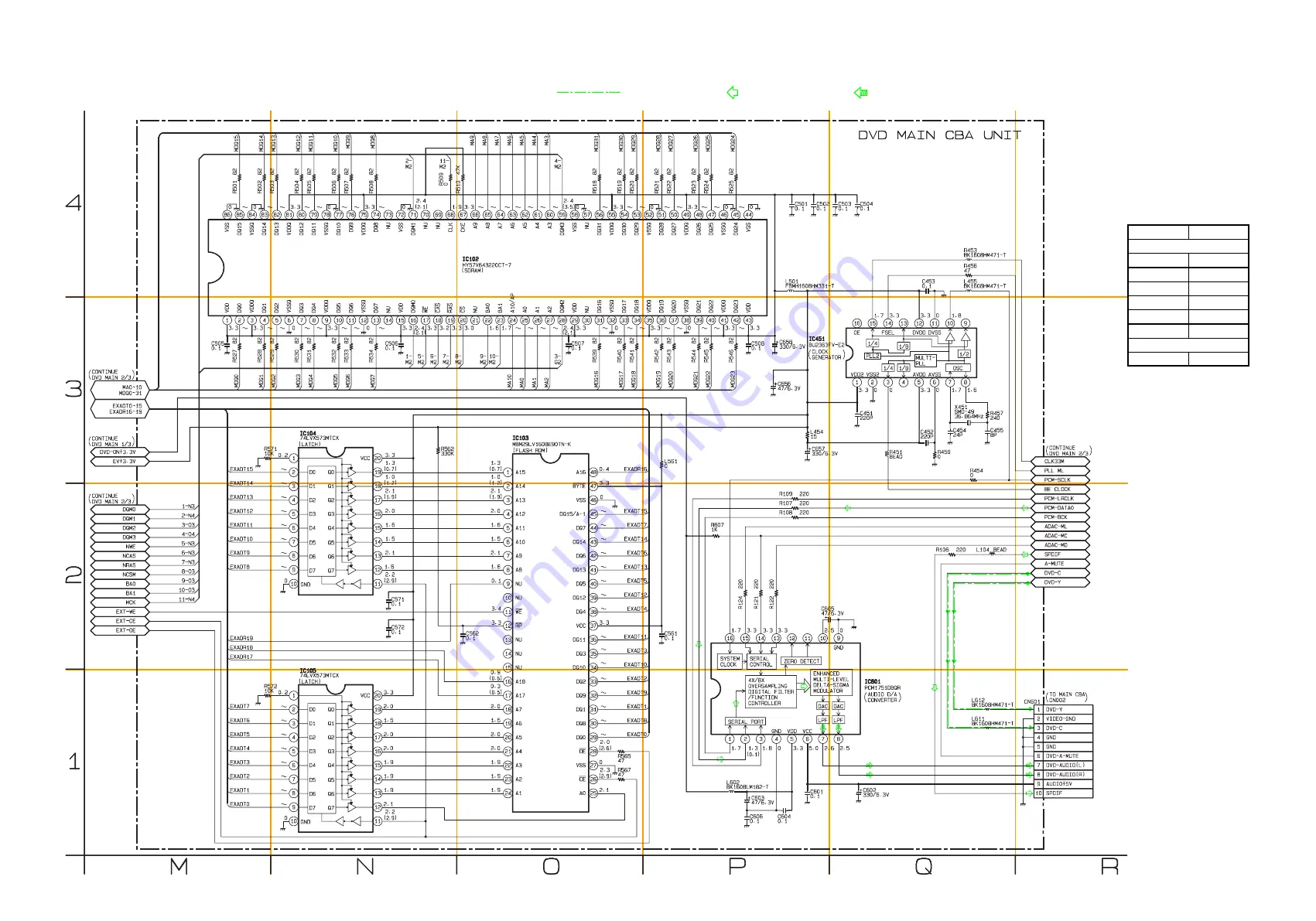
Task: Select the ADAC-ML signal tag
Action: 1061,527
